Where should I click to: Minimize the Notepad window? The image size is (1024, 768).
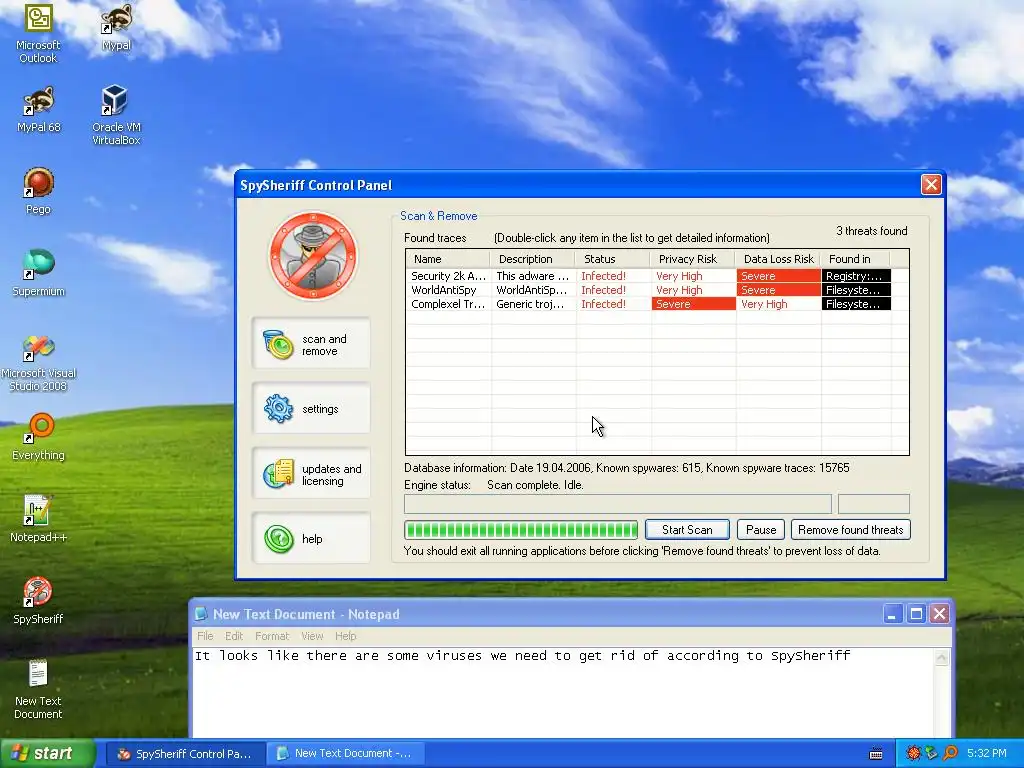point(893,614)
